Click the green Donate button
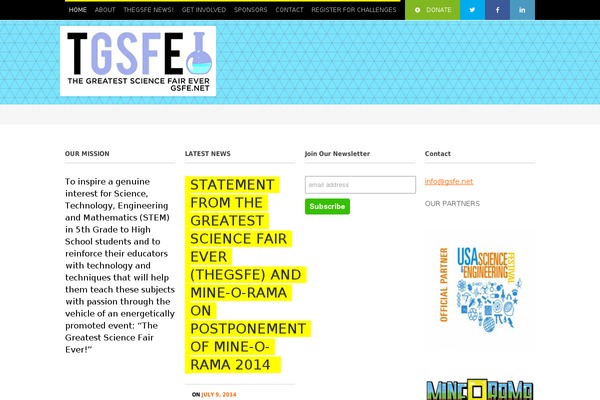600x400 pixels. [x=432, y=10]
